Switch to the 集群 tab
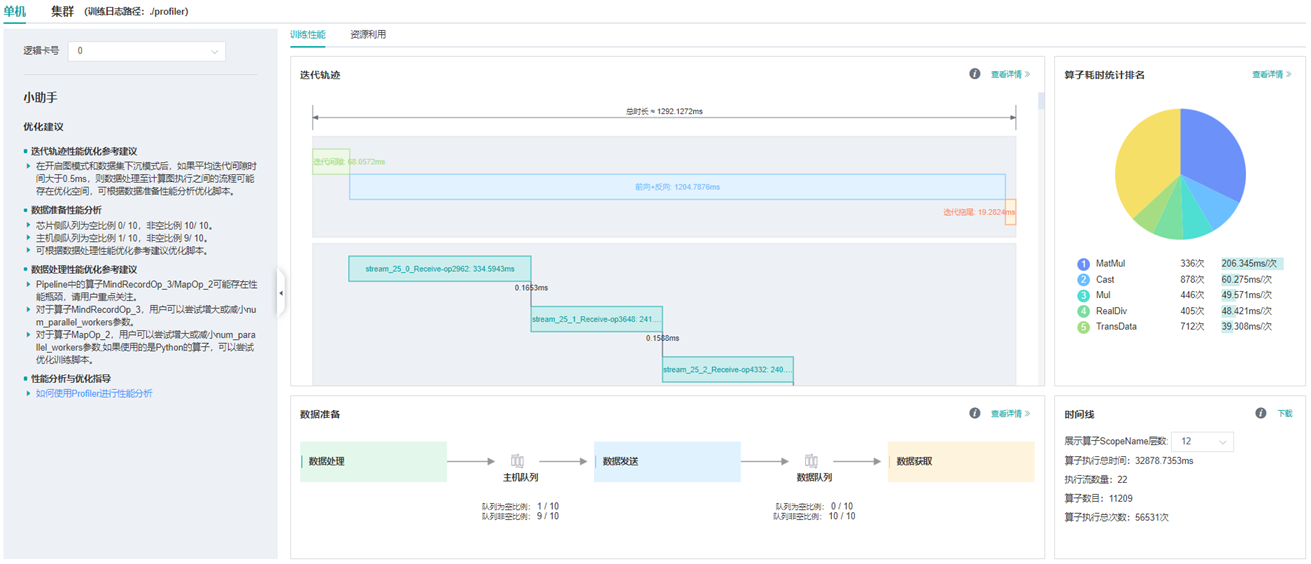Image resolution: width=1311 pixels, height=564 pixels. tap(62, 11)
